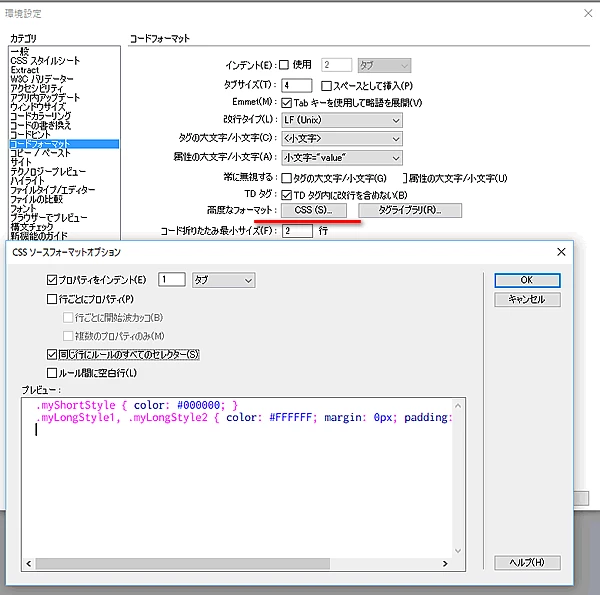Select ファイルの比較 category
The image size is (600, 595).
36,199
